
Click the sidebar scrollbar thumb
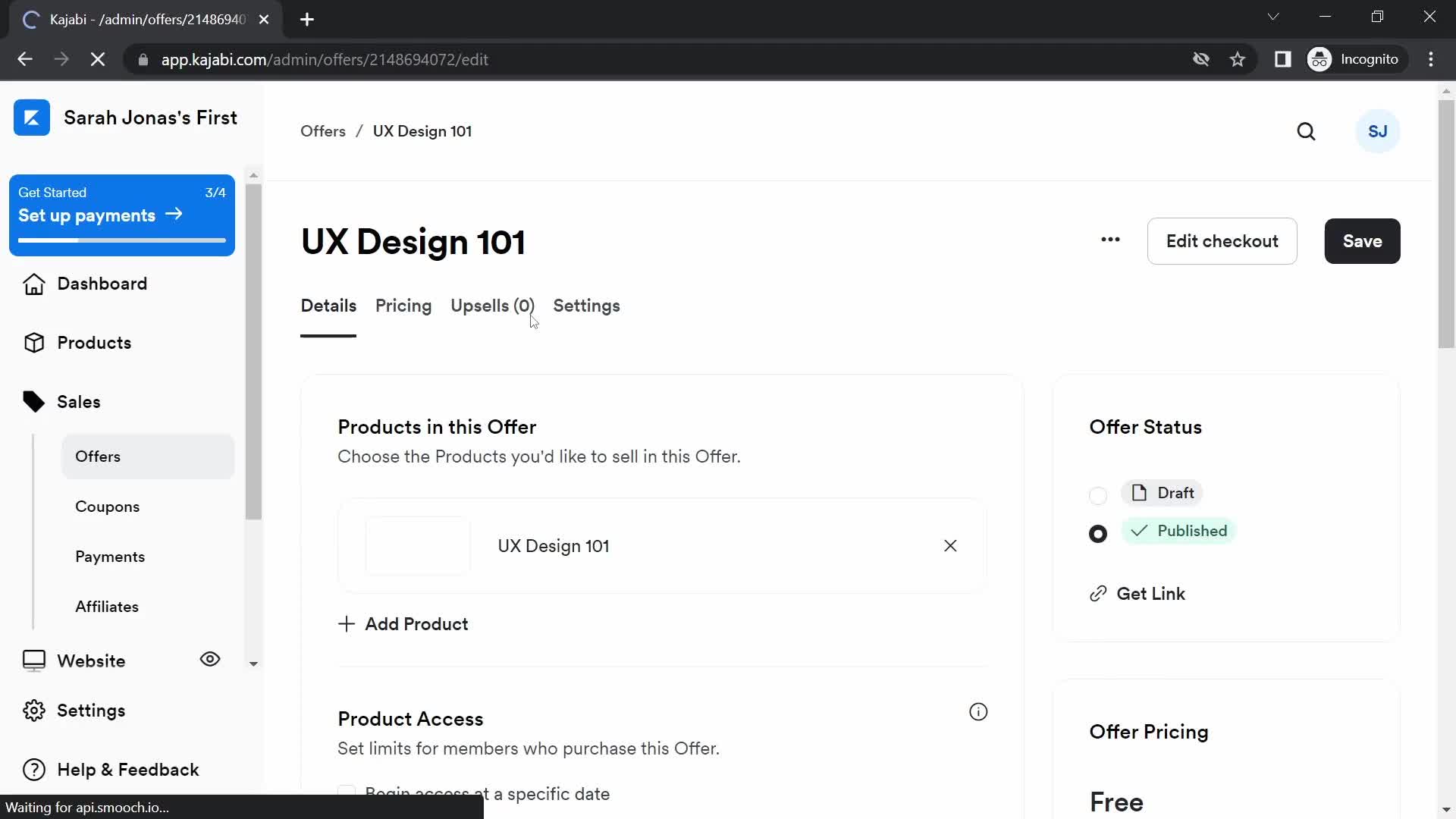pyautogui.click(x=254, y=352)
